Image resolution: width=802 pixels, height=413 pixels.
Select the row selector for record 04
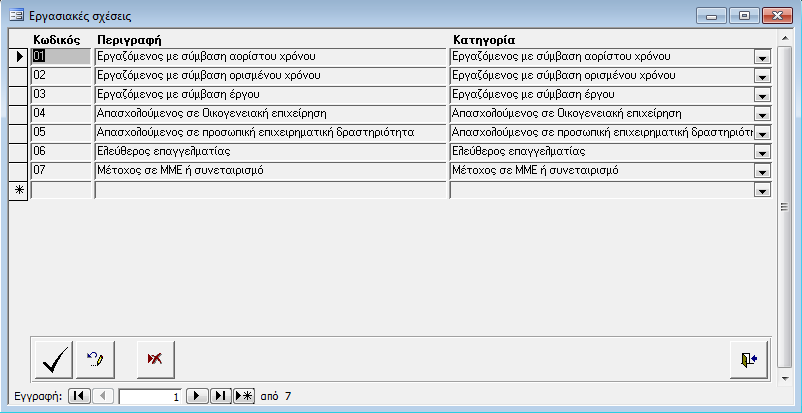(x=18, y=114)
